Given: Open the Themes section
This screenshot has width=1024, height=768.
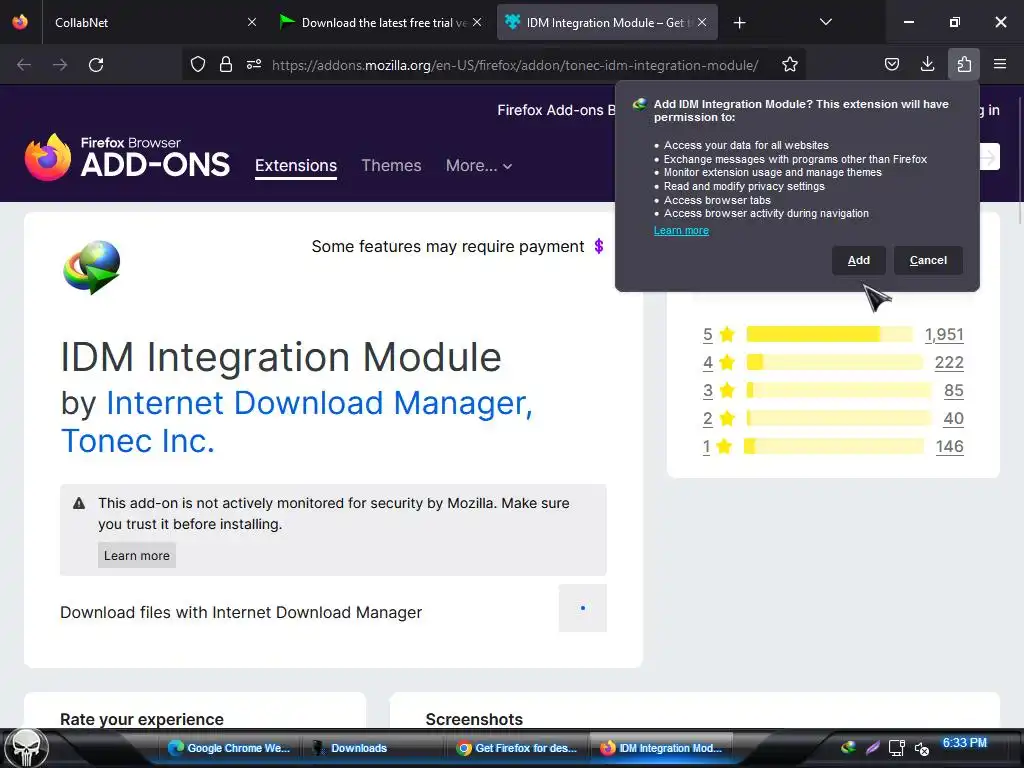Looking at the screenshot, I should point(391,165).
